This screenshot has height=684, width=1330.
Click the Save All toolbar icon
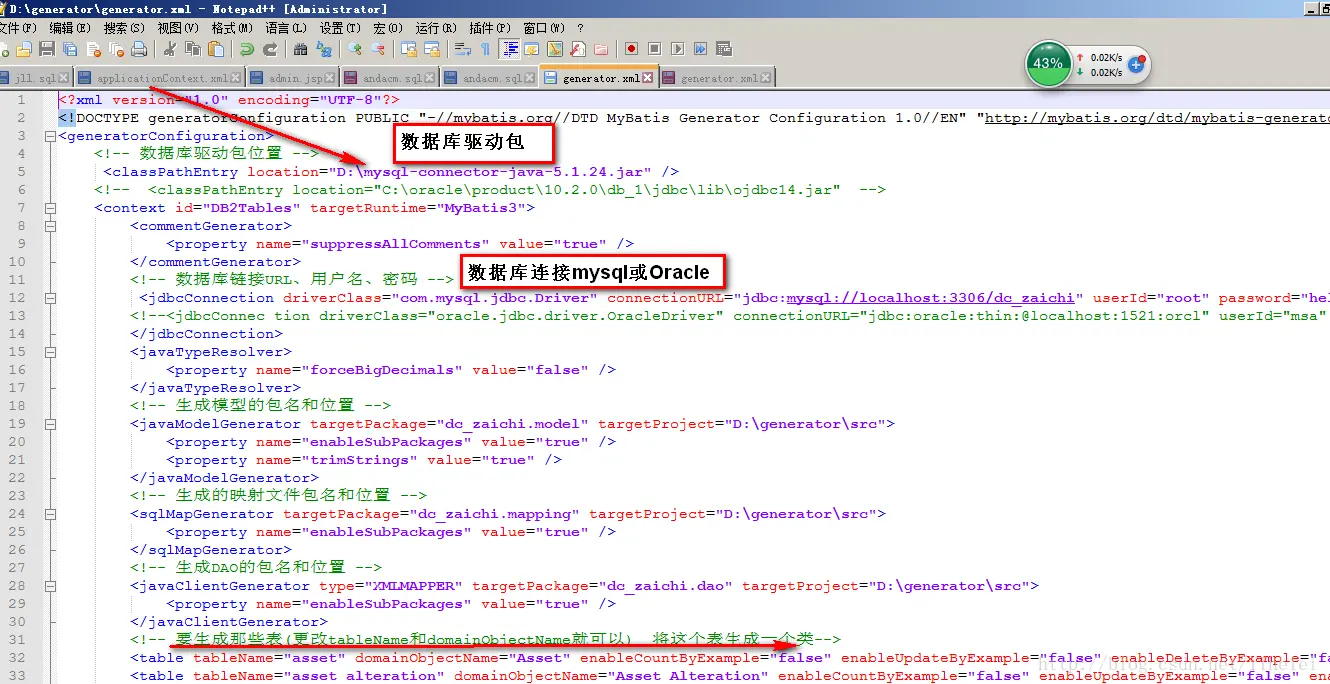[x=70, y=48]
